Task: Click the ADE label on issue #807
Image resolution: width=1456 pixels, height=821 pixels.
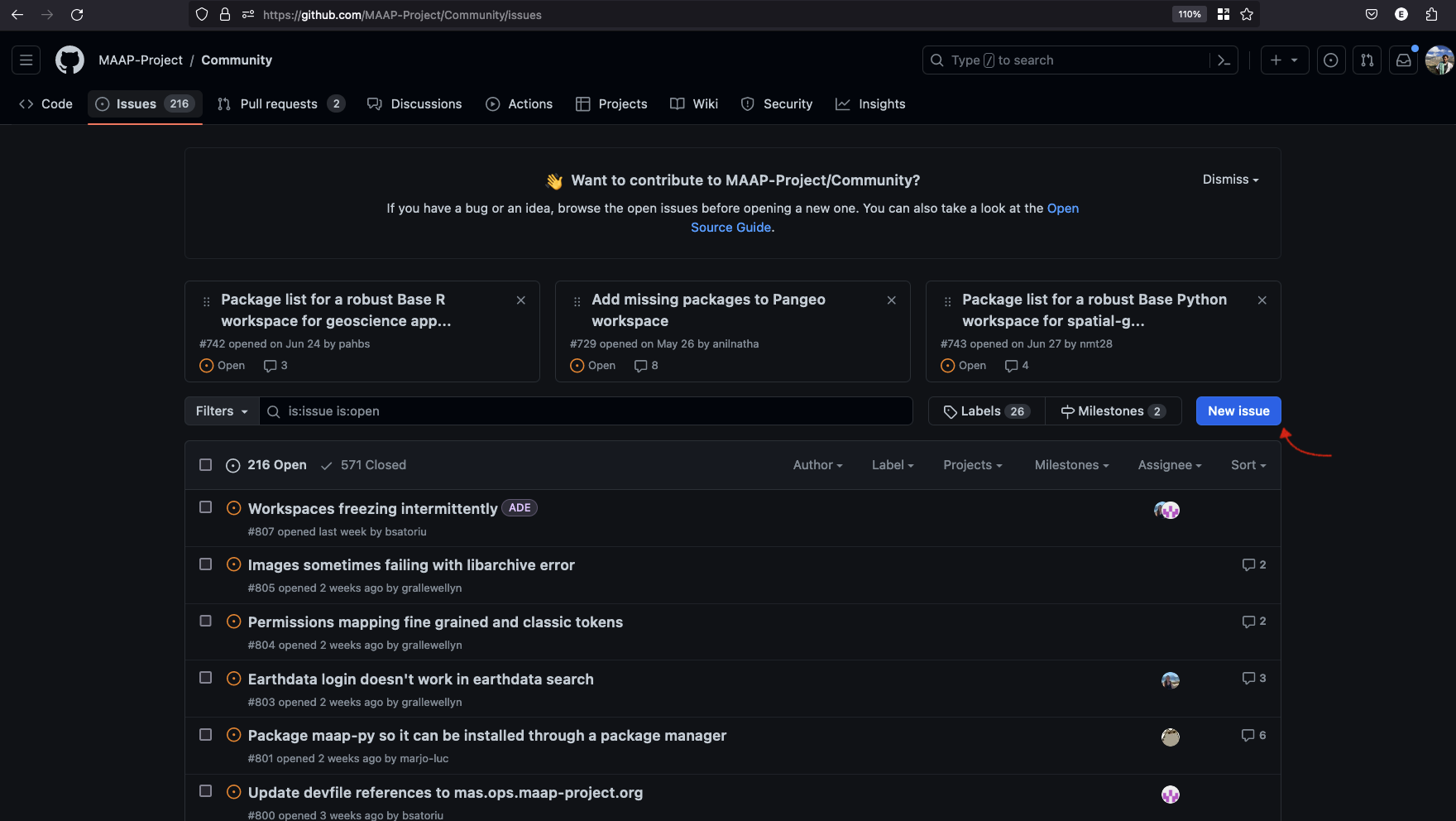Action: tap(520, 508)
